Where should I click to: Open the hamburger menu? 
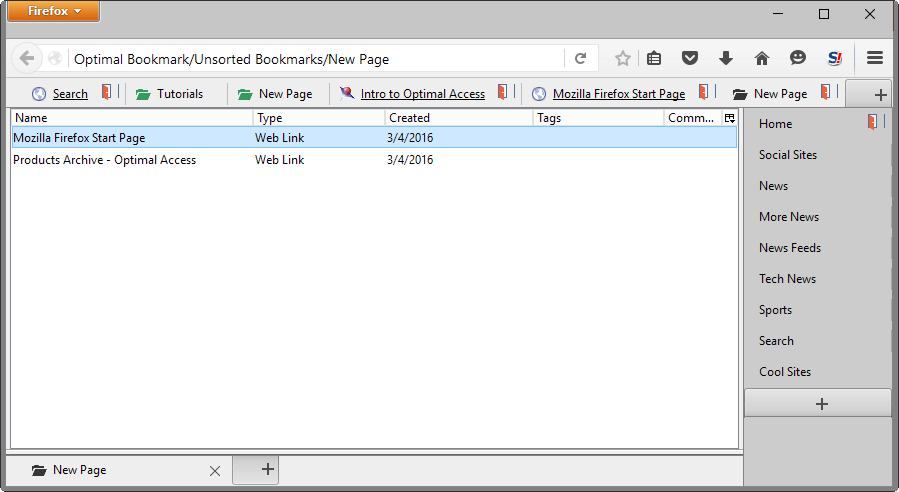point(875,59)
